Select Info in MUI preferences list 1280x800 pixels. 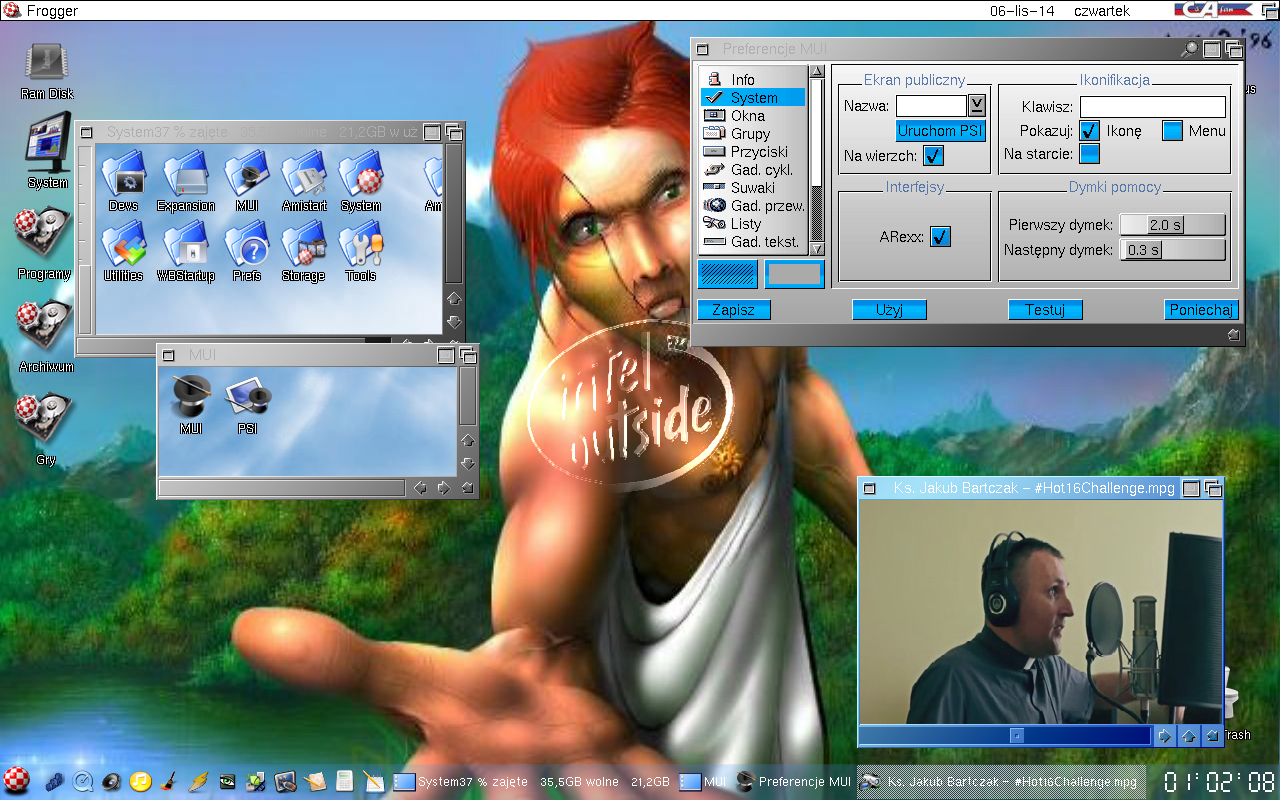[754, 79]
